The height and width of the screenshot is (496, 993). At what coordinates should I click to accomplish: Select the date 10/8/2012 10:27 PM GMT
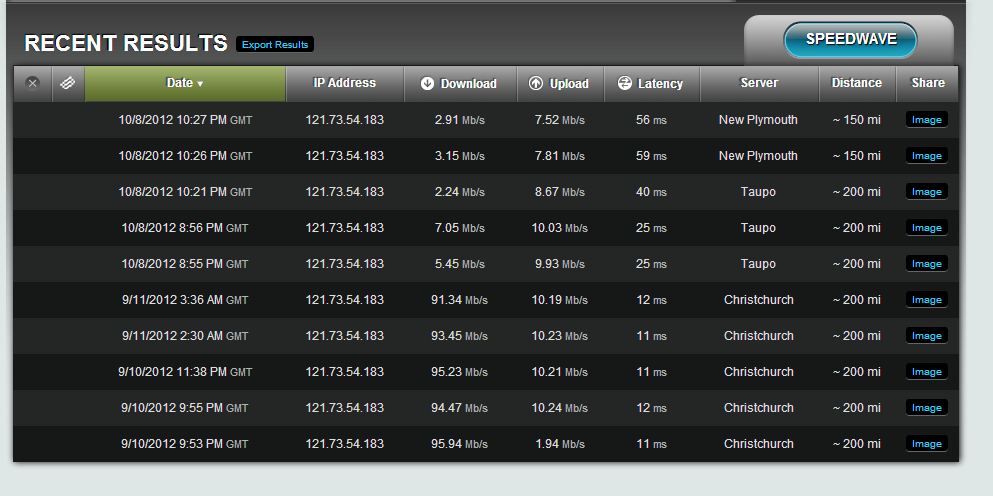pyautogui.click(x=185, y=120)
